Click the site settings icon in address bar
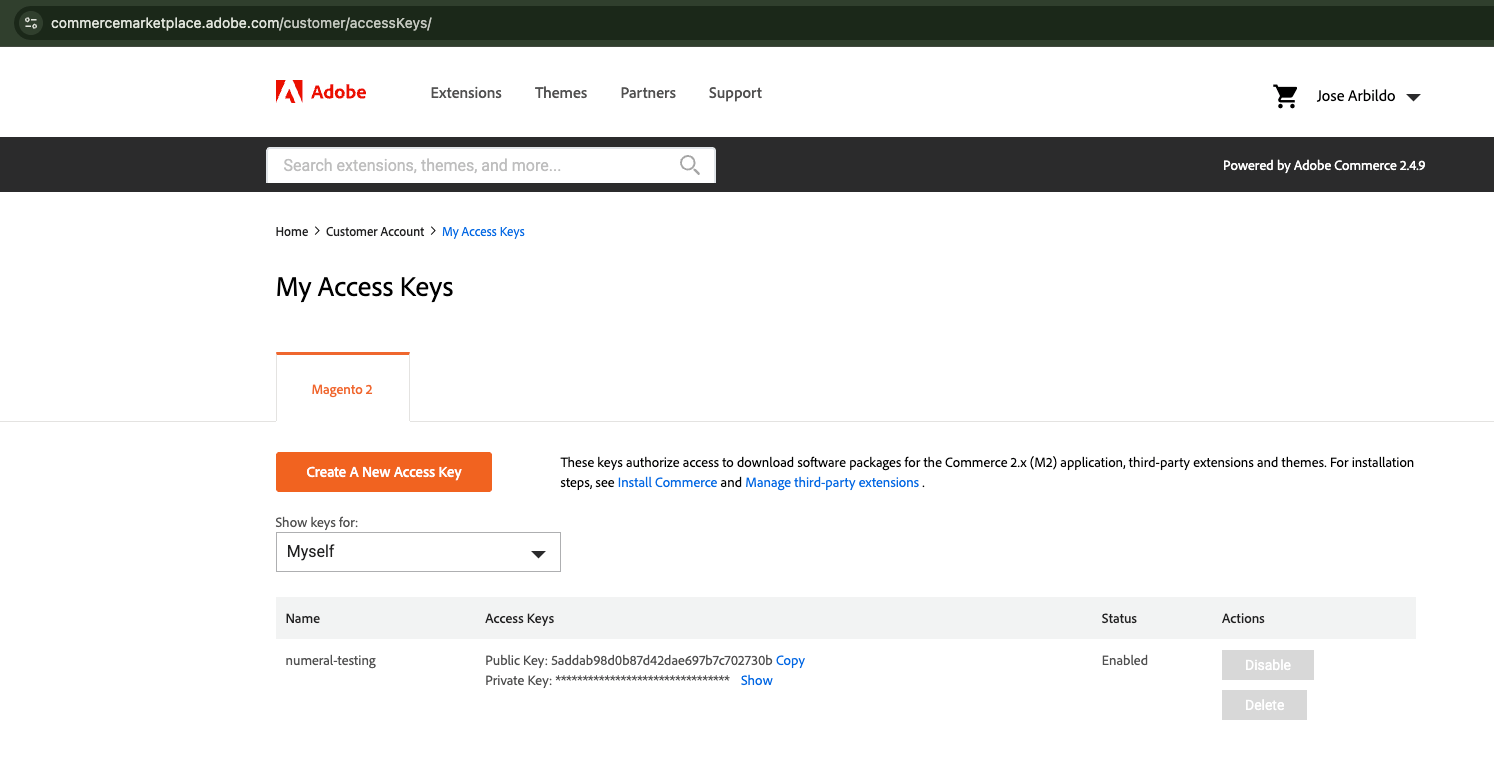The height and width of the screenshot is (757, 1494). [30, 22]
